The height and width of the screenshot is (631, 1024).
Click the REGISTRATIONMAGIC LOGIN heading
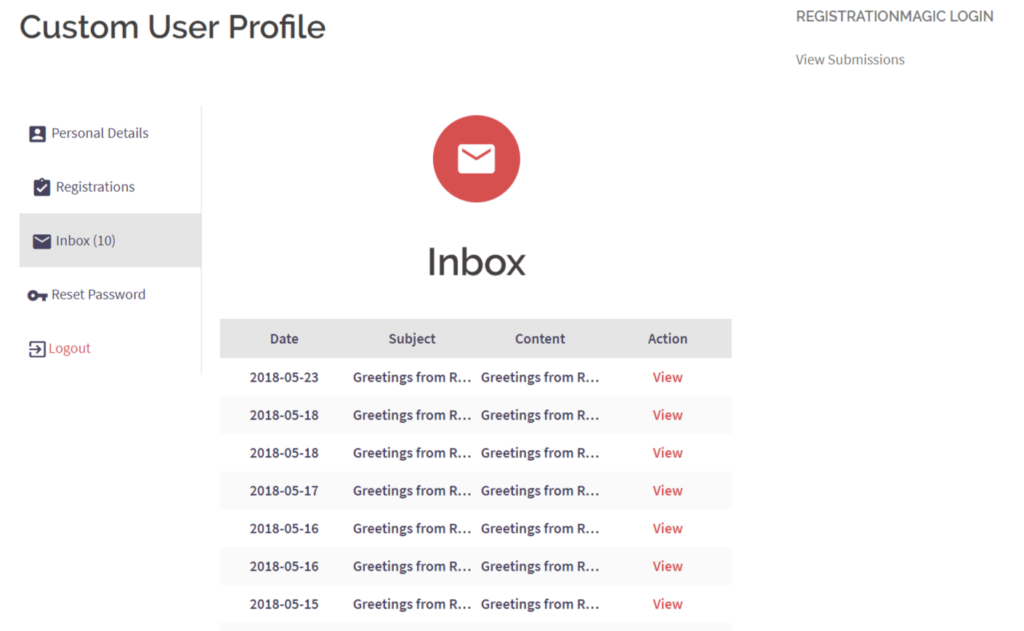click(x=894, y=16)
